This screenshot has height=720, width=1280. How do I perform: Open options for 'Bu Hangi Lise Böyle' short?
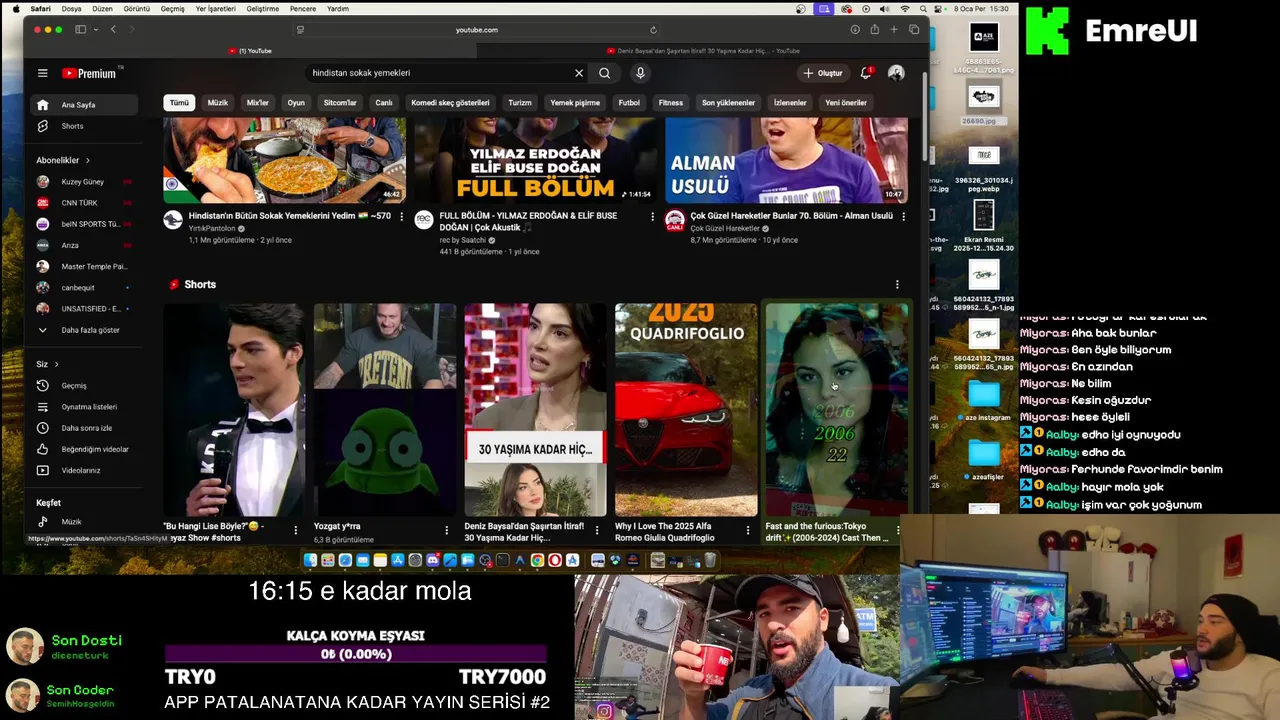pyautogui.click(x=295, y=530)
